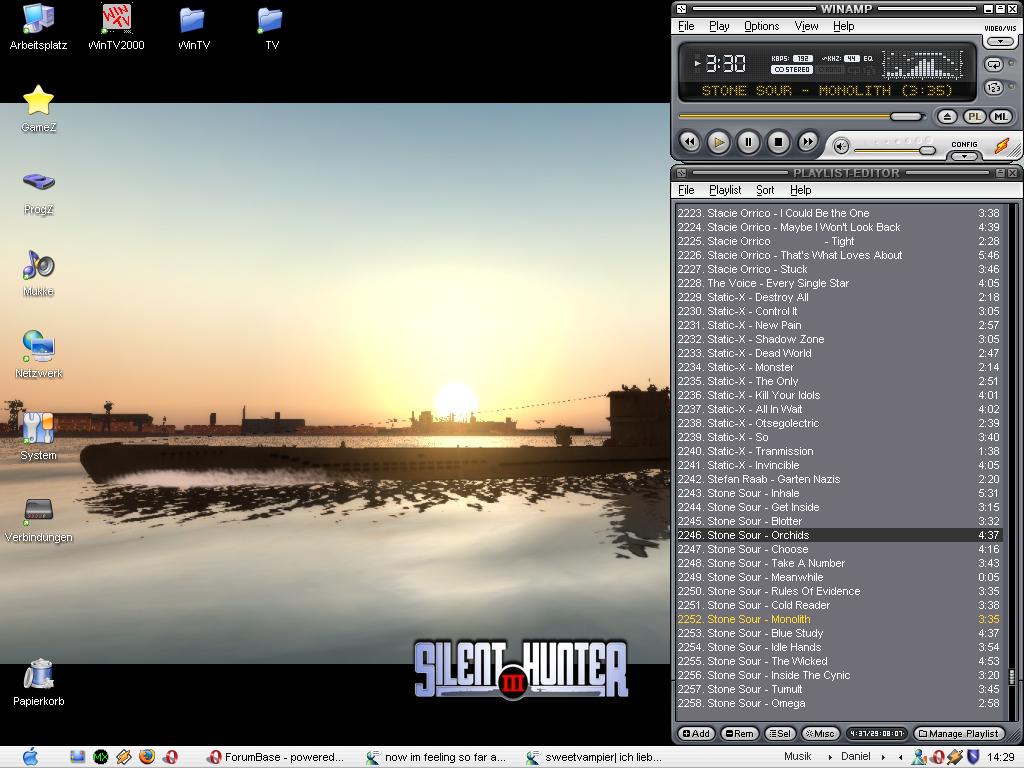
Task: Select track 2258 Stone Sour - Omega
Action: [839, 703]
